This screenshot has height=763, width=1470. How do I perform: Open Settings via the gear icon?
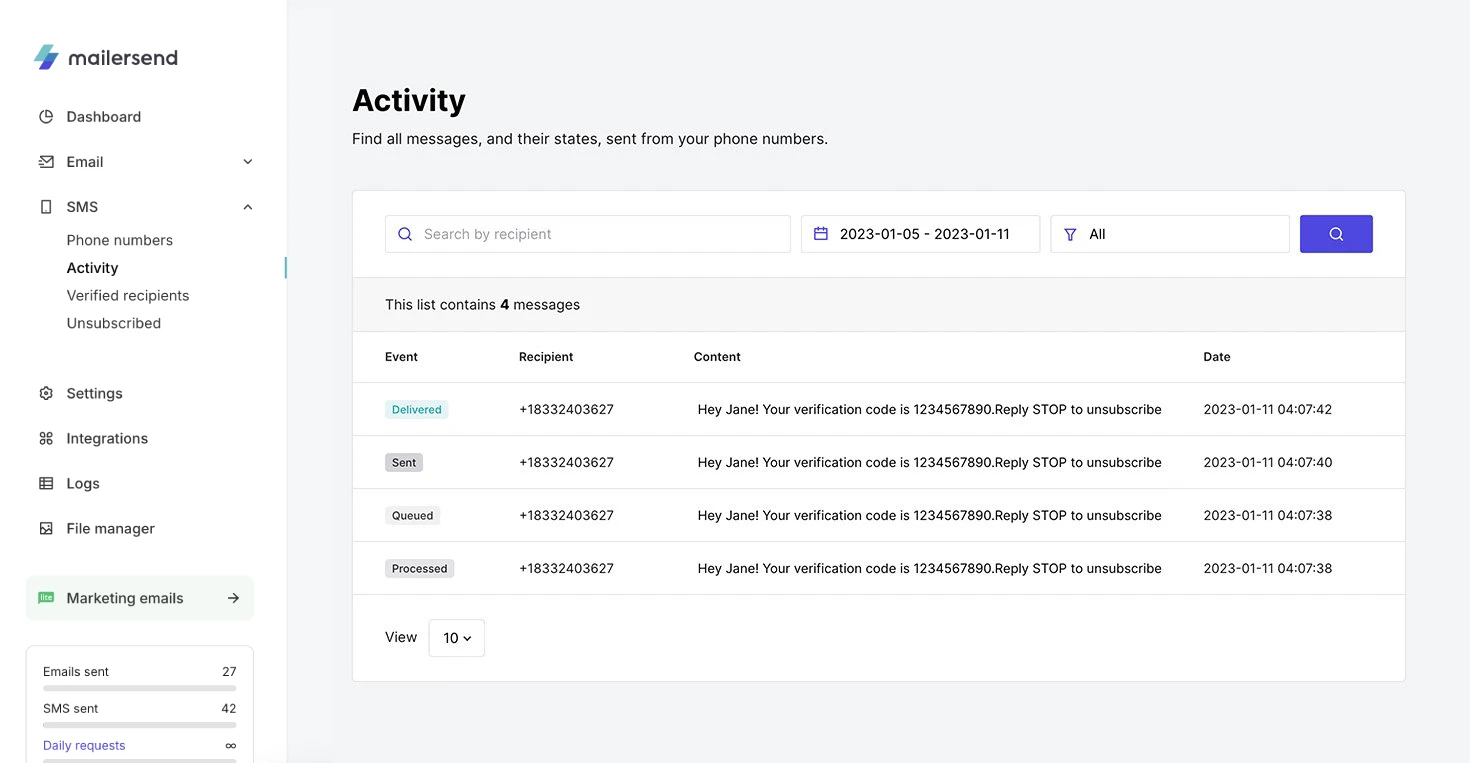46,393
